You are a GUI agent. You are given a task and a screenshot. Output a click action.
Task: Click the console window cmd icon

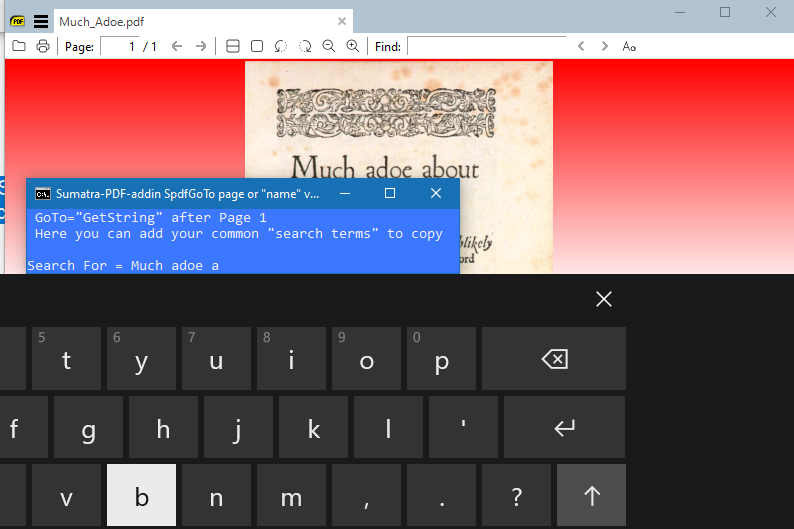coord(43,194)
